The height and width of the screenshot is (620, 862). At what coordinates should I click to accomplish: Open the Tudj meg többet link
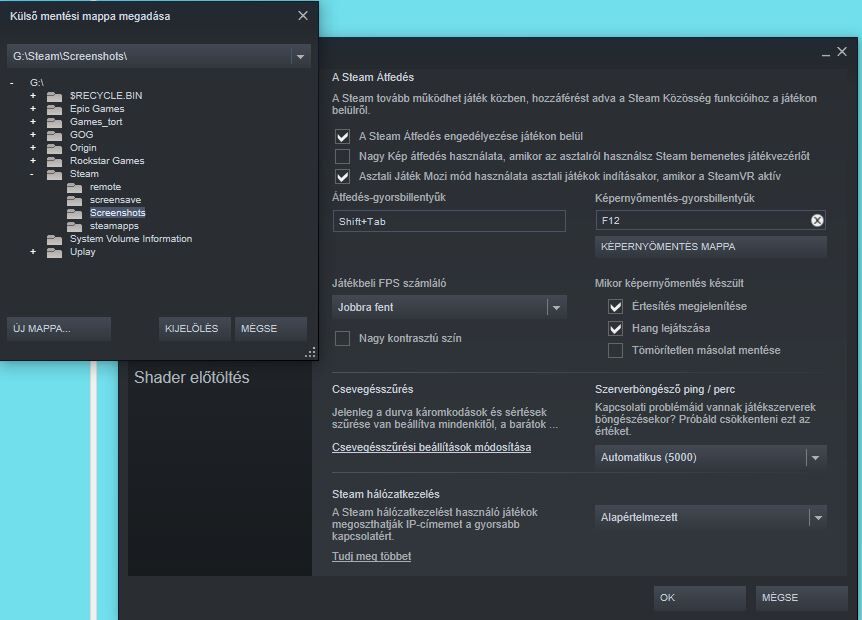tap(372, 556)
